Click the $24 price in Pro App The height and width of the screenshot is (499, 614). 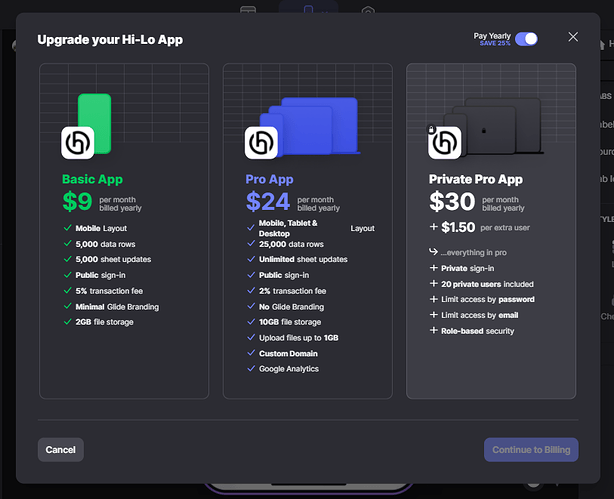pyautogui.click(x=268, y=201)
